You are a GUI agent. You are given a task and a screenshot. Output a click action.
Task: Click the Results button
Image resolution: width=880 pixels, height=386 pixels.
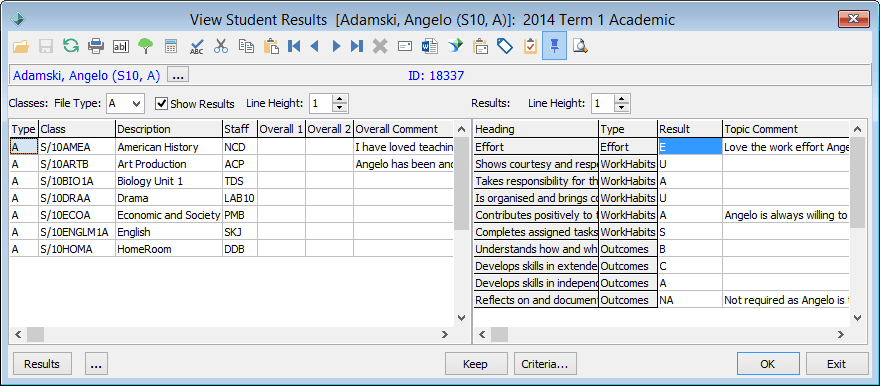[42, 364]
